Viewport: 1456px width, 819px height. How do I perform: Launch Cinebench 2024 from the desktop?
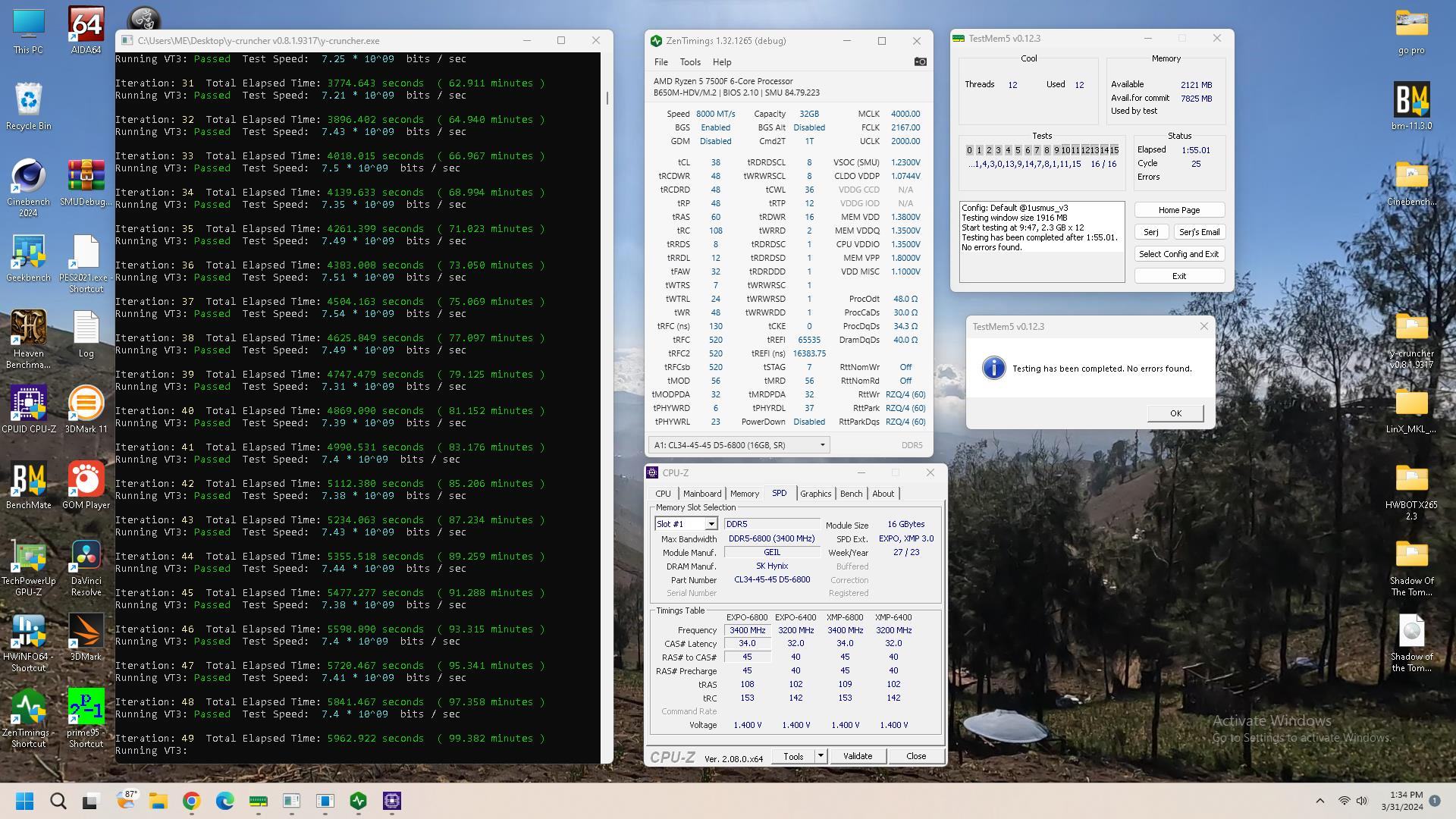[28, 187]
